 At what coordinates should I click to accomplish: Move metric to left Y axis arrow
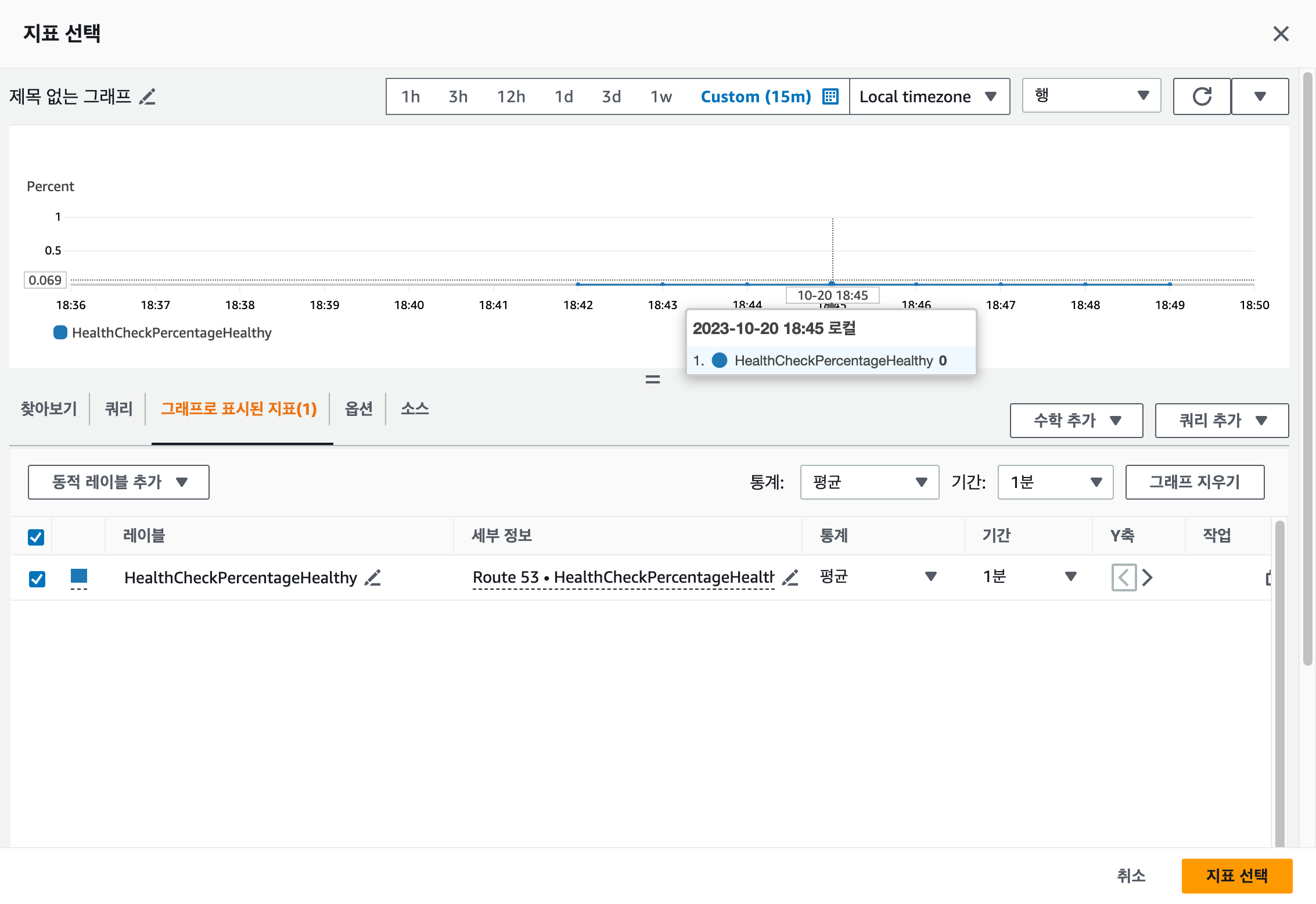coord(1124,577)
